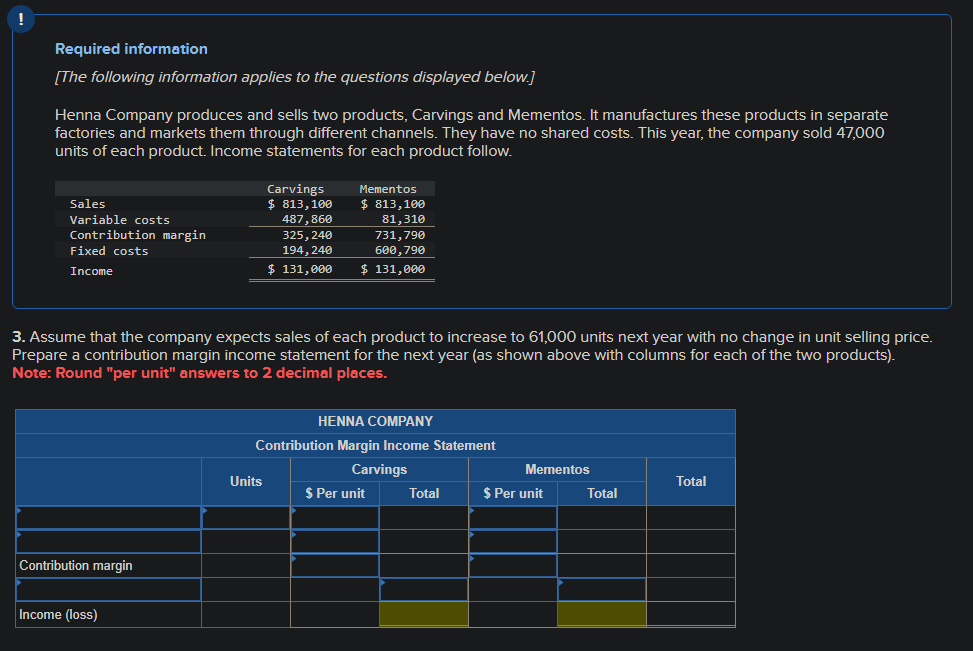Image resolution: width=973 pixels, height=651 pixels.
Task: Click the 'Income (loss)' row label
Action: (x=58, y=614)
